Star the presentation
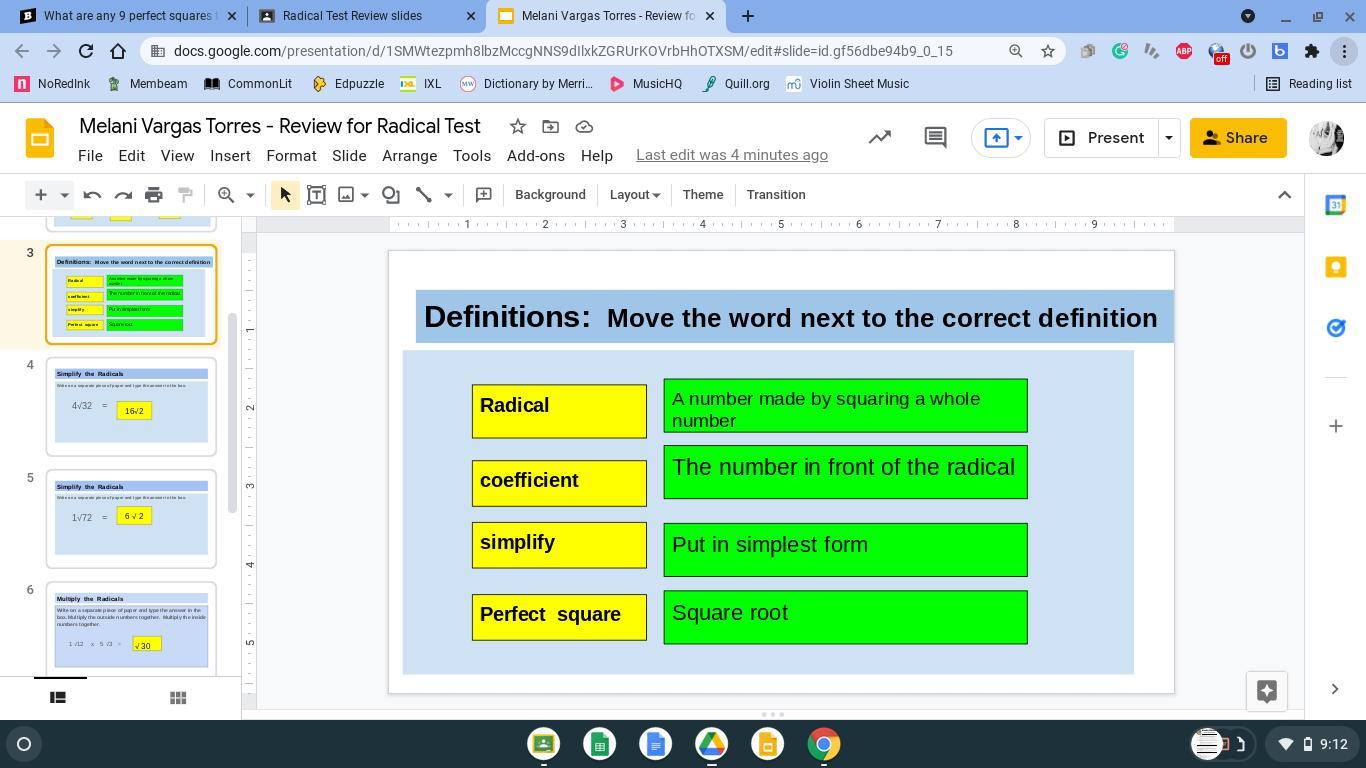The image size is (1366, 768). click(x=517, y=126)
